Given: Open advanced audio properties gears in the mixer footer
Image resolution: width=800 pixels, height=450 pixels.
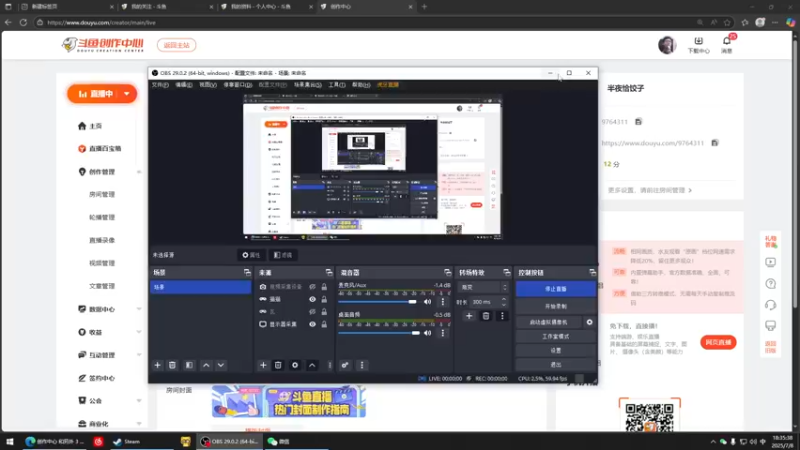Looking at the screenshot, I should [x=345, y=365].
